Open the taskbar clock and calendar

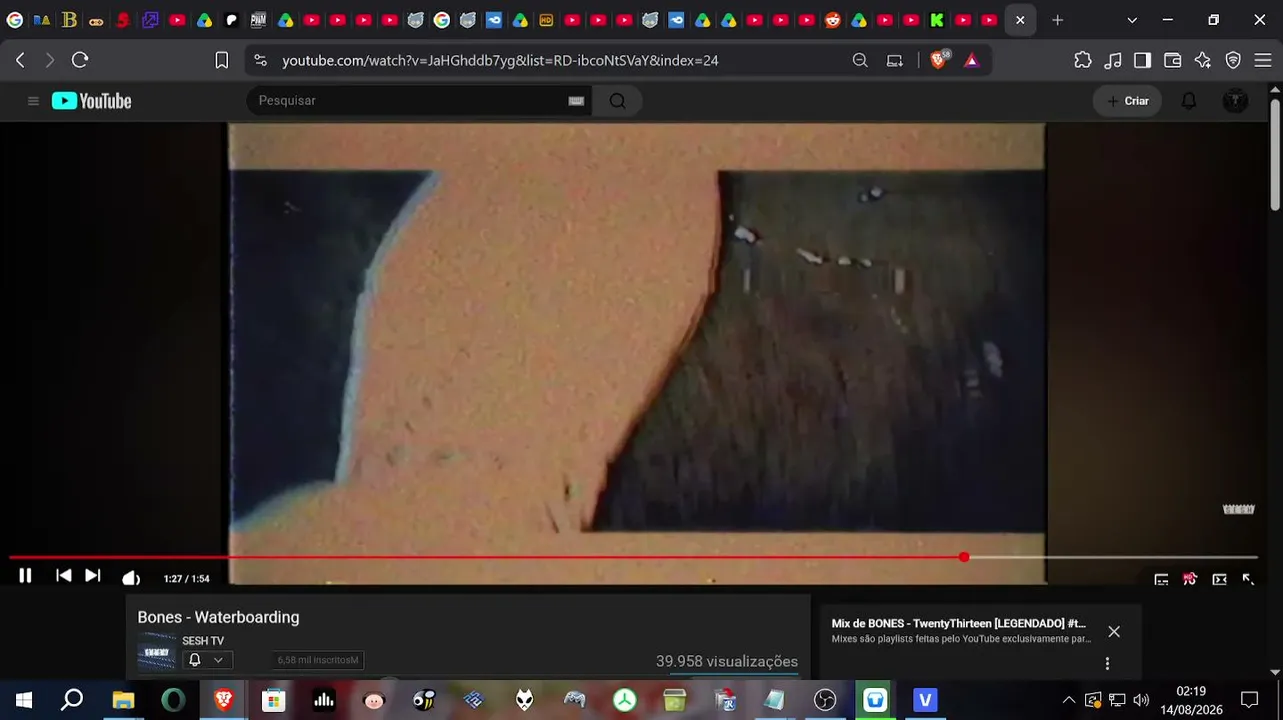coord(1191,700)
